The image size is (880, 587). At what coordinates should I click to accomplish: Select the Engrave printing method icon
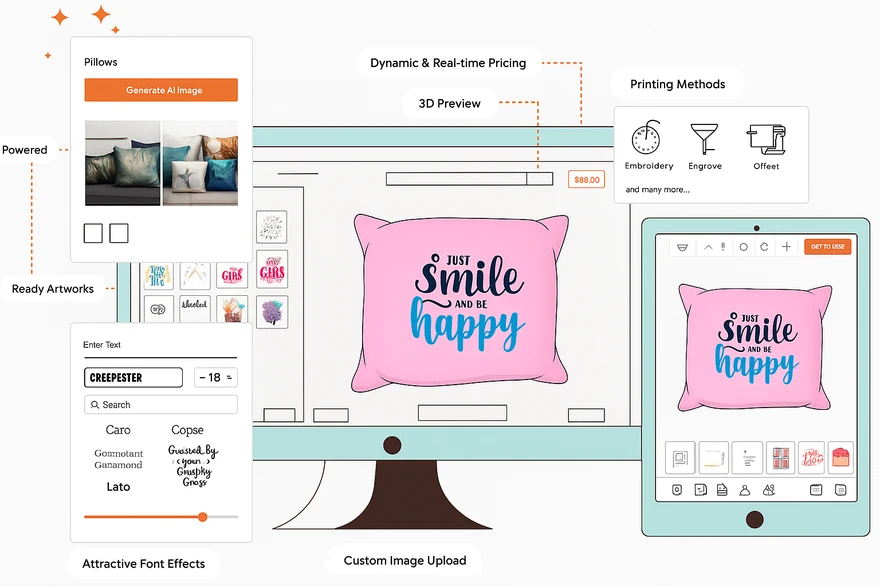click(x=705, y=139)
